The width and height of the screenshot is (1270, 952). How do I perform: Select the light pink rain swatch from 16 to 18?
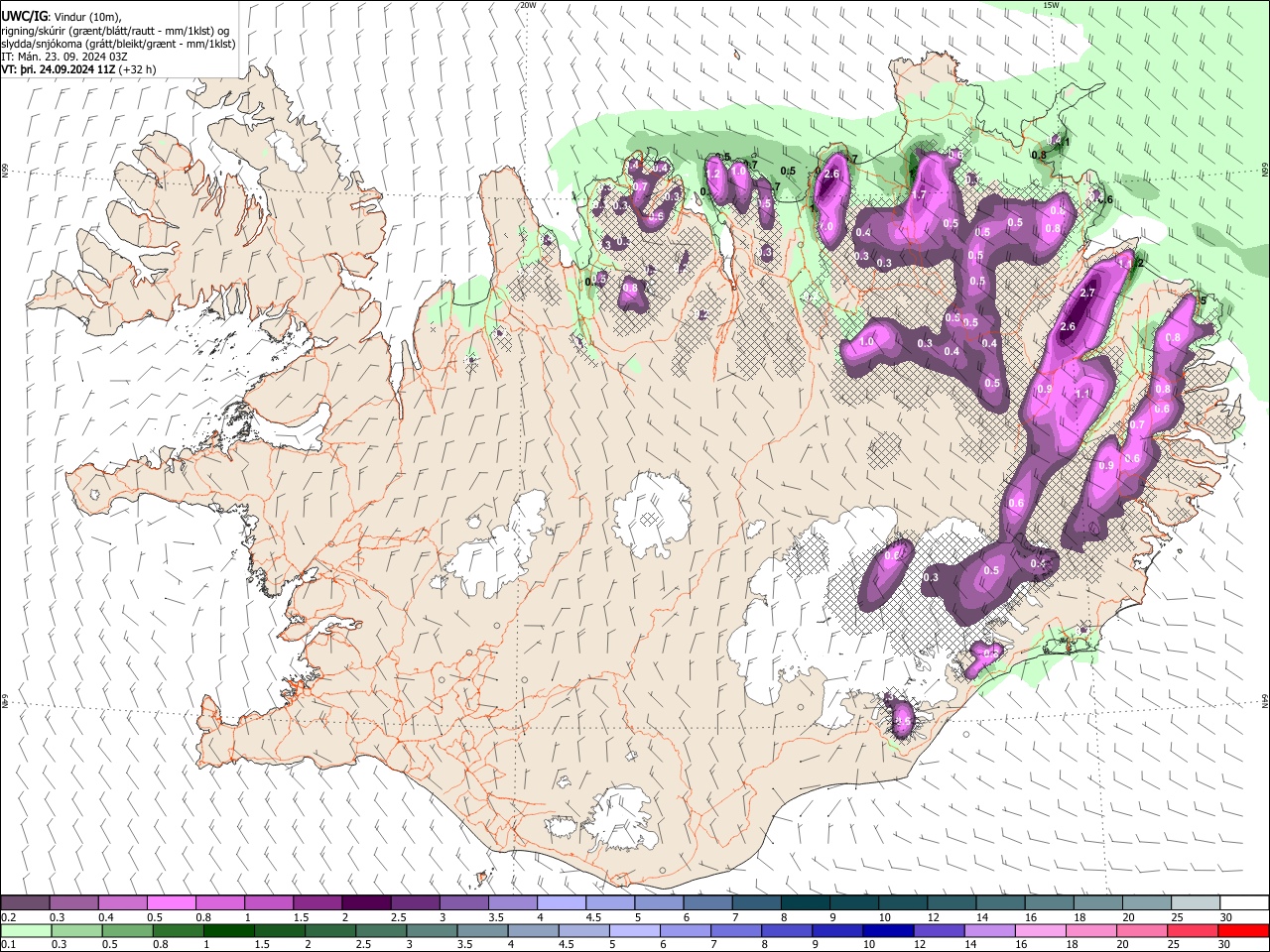[x=1040, y=930]
